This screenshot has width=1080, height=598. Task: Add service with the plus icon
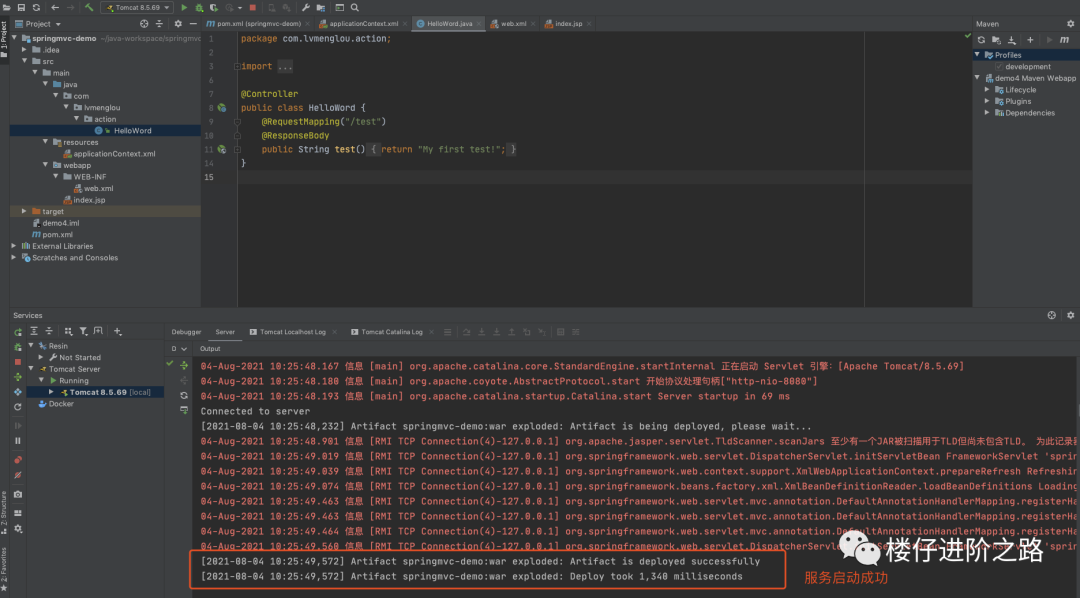click(x=118, y=331)
